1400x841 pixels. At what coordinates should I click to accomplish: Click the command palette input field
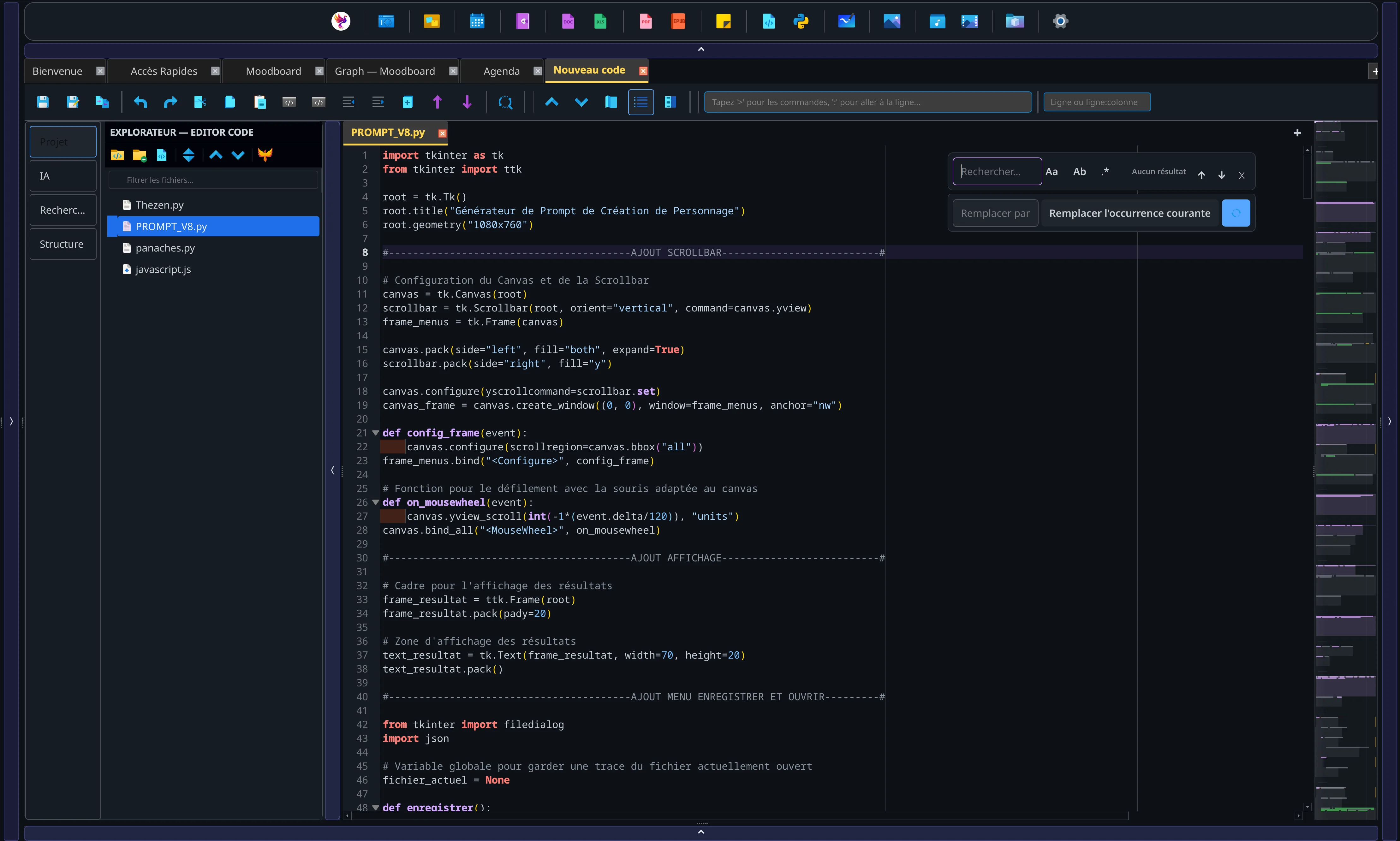coord(867,102)
